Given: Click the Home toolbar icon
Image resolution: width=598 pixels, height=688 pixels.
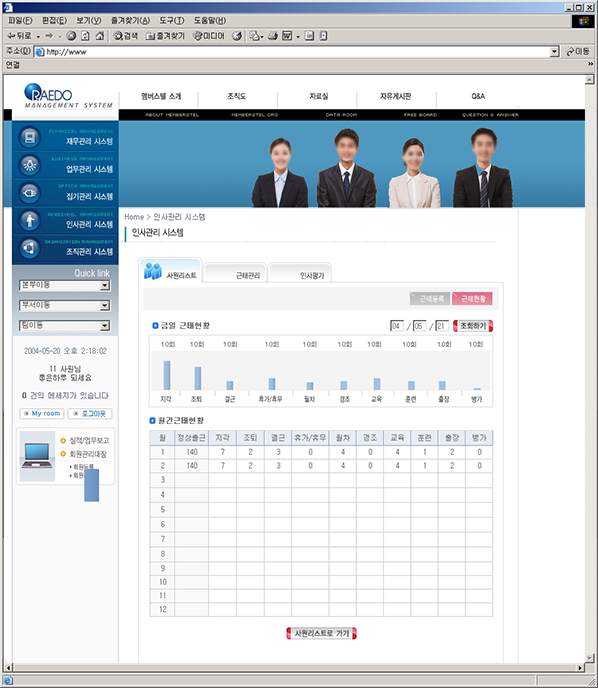Looking at the screenshot, I should click(x=100, y=36).
